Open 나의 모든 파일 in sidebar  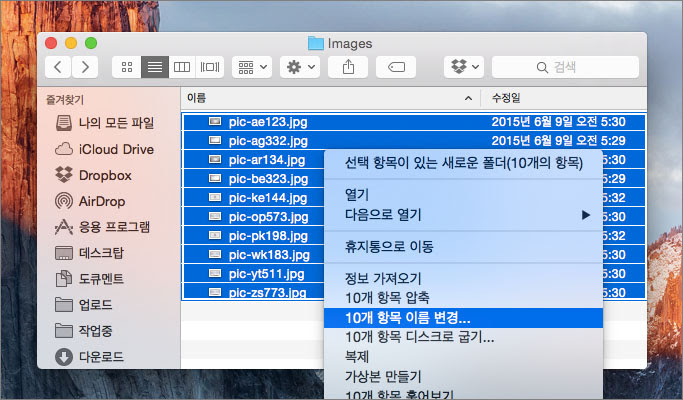click(105, 123)
